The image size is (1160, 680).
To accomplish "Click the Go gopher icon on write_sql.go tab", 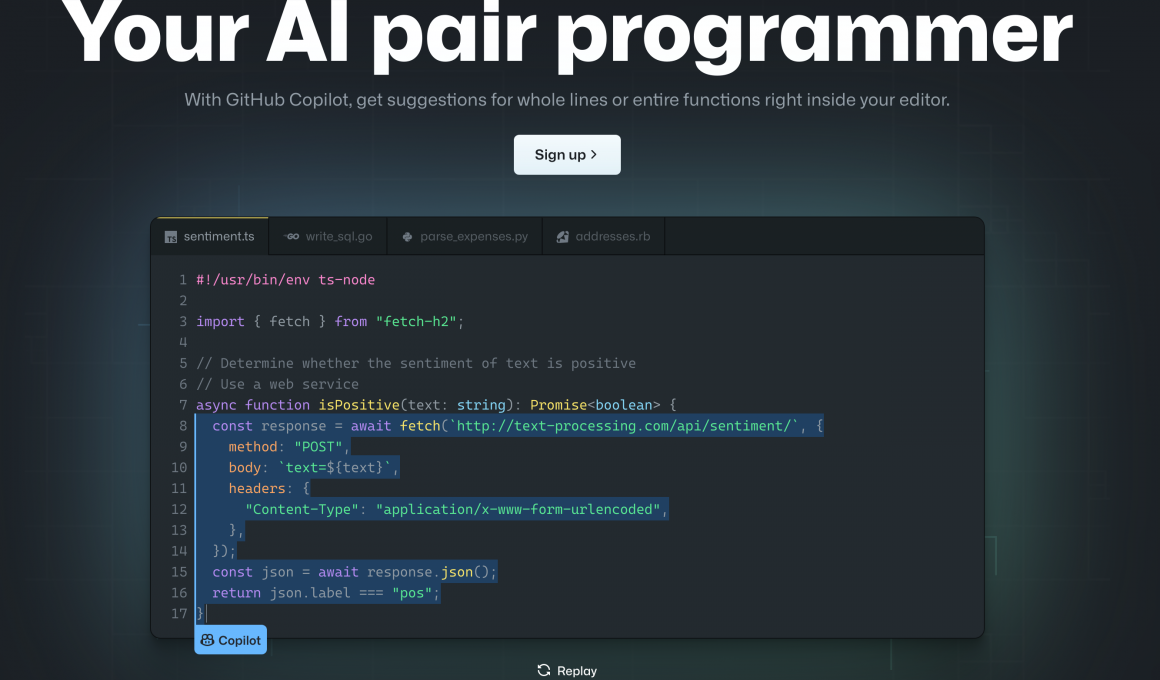I will click(292, 236).
